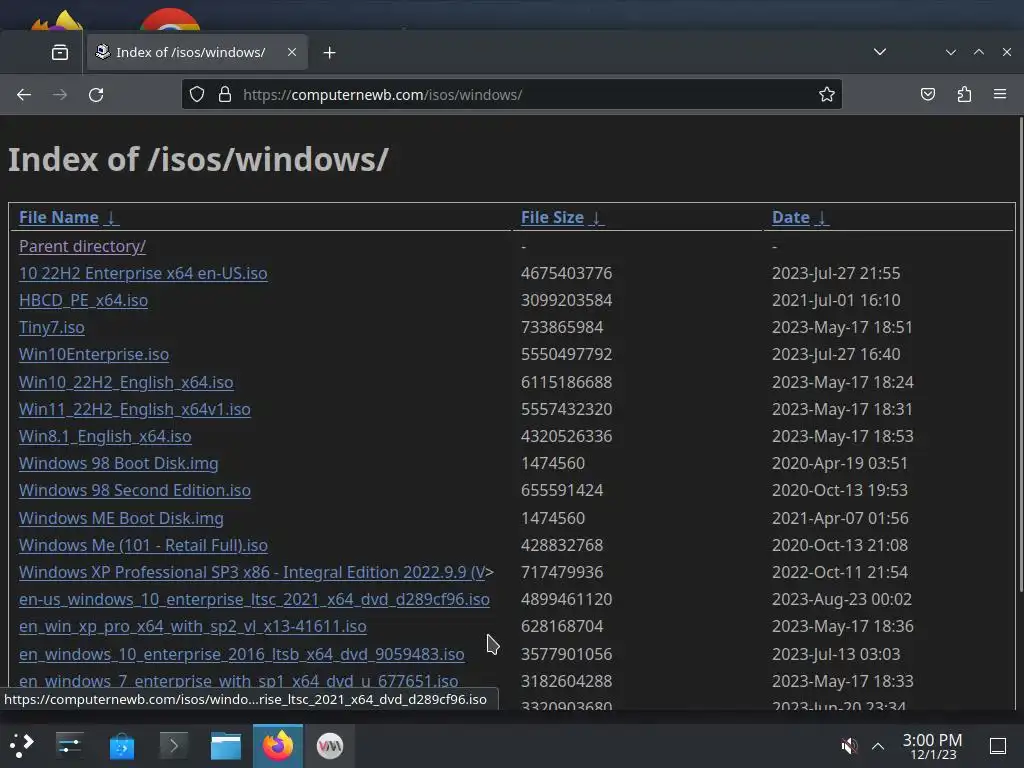Viewport: 1024px width, 768px height.
Task: Download Windows ME Boot Disk.img
Action: [121, 518]
